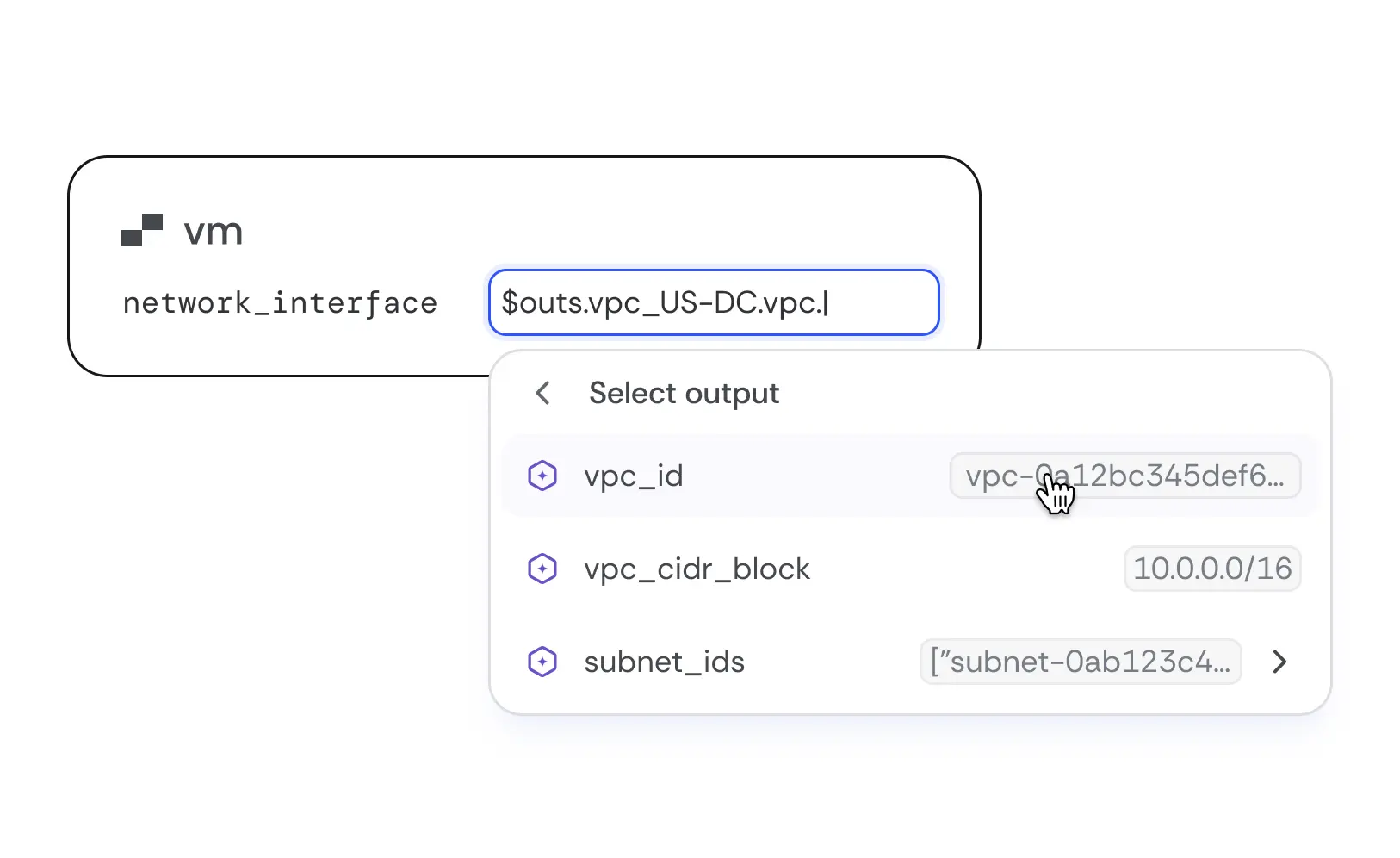Expand subnet_ids with the right chevron

[x=1279, y=662]
